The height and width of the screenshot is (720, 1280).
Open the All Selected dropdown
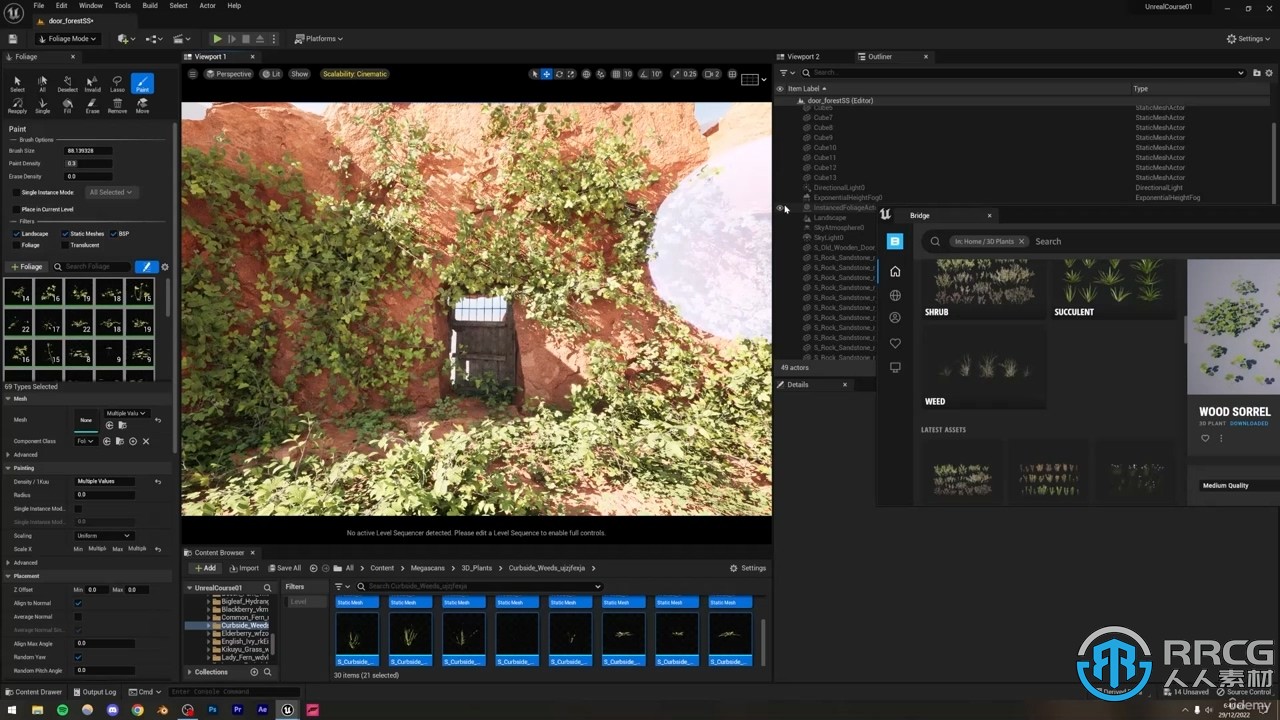click(110, 192)
